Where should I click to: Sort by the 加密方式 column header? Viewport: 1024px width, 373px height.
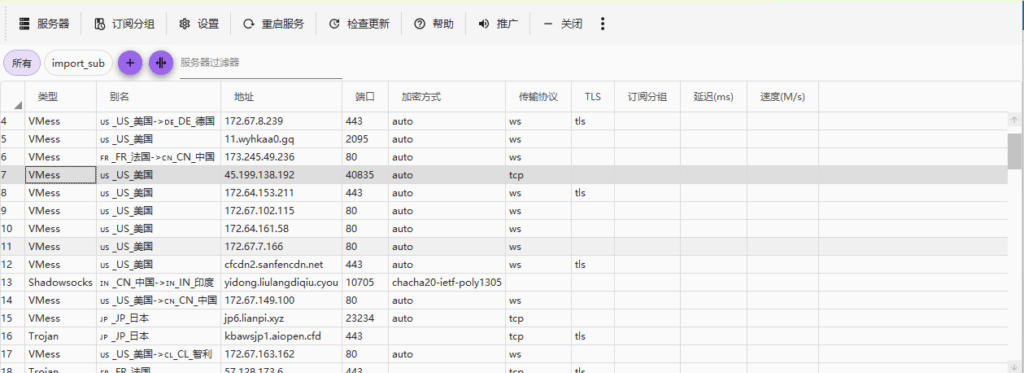coord(447,97)
